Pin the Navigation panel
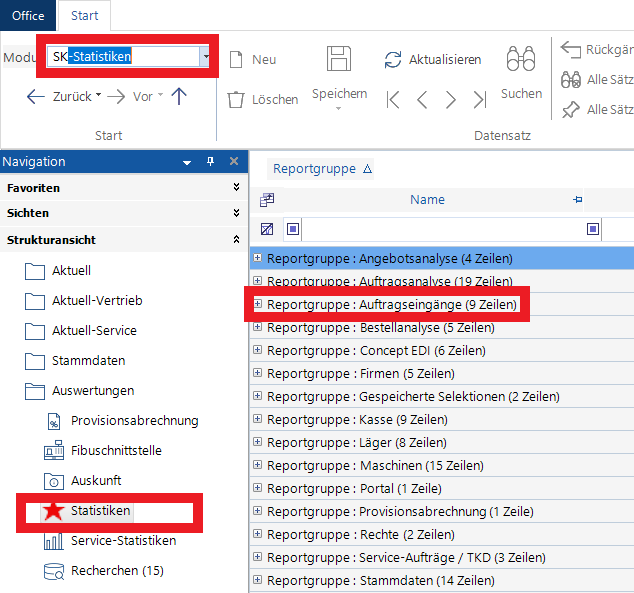This screenshot has width=634, height=593. (210, 162)
